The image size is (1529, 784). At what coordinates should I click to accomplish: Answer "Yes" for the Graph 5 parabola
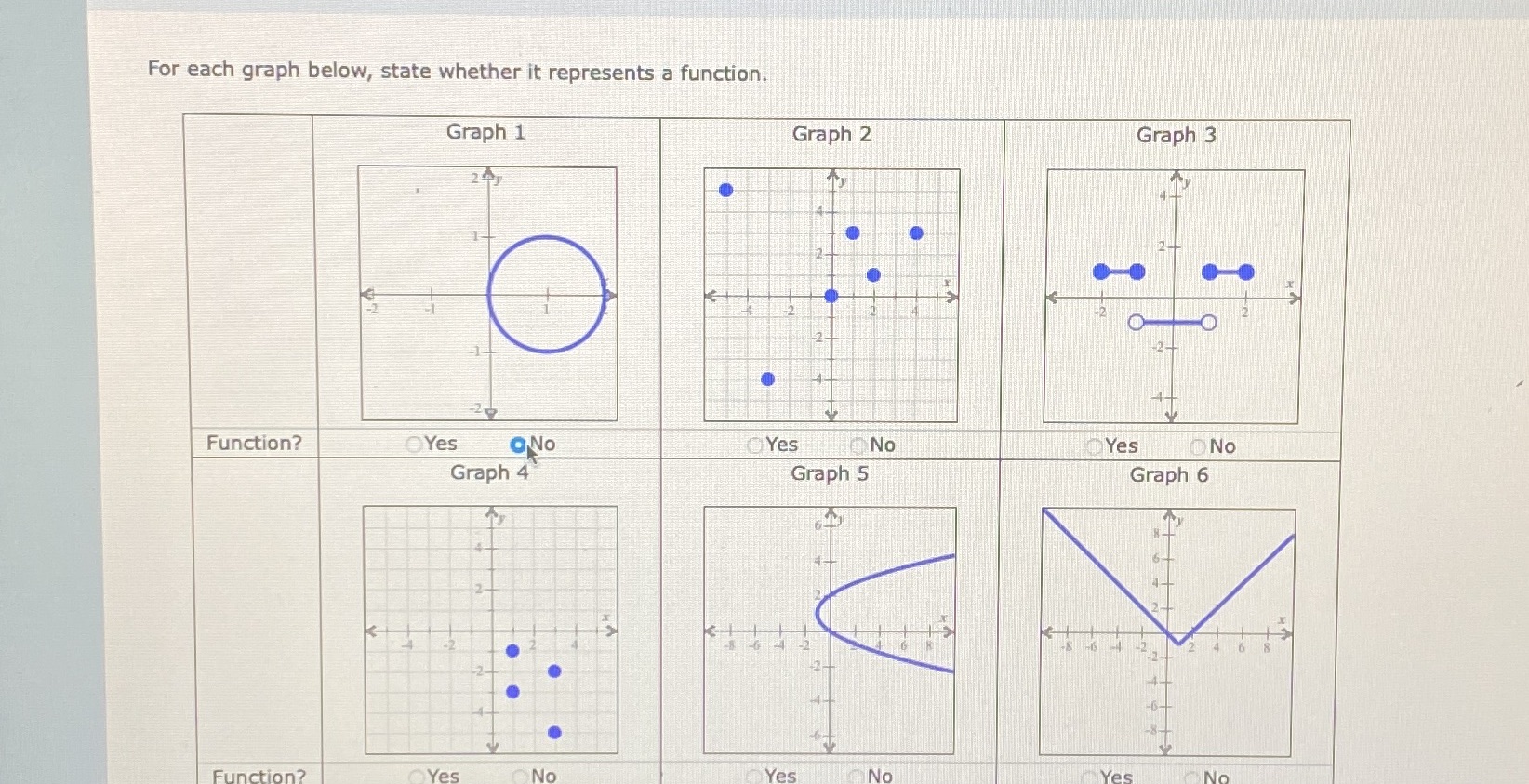click(753, 776)
